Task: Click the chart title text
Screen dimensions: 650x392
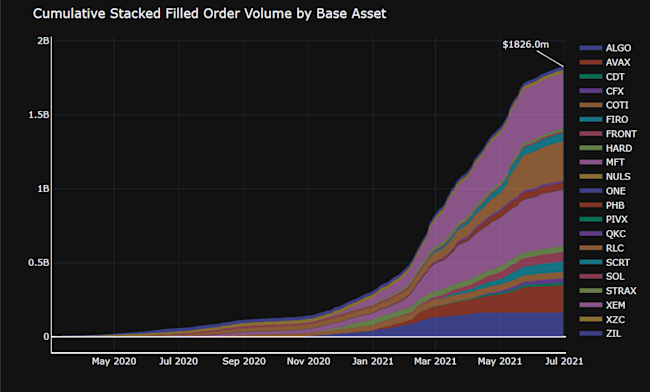Action: pyautogui.click(x=209, y=14)
